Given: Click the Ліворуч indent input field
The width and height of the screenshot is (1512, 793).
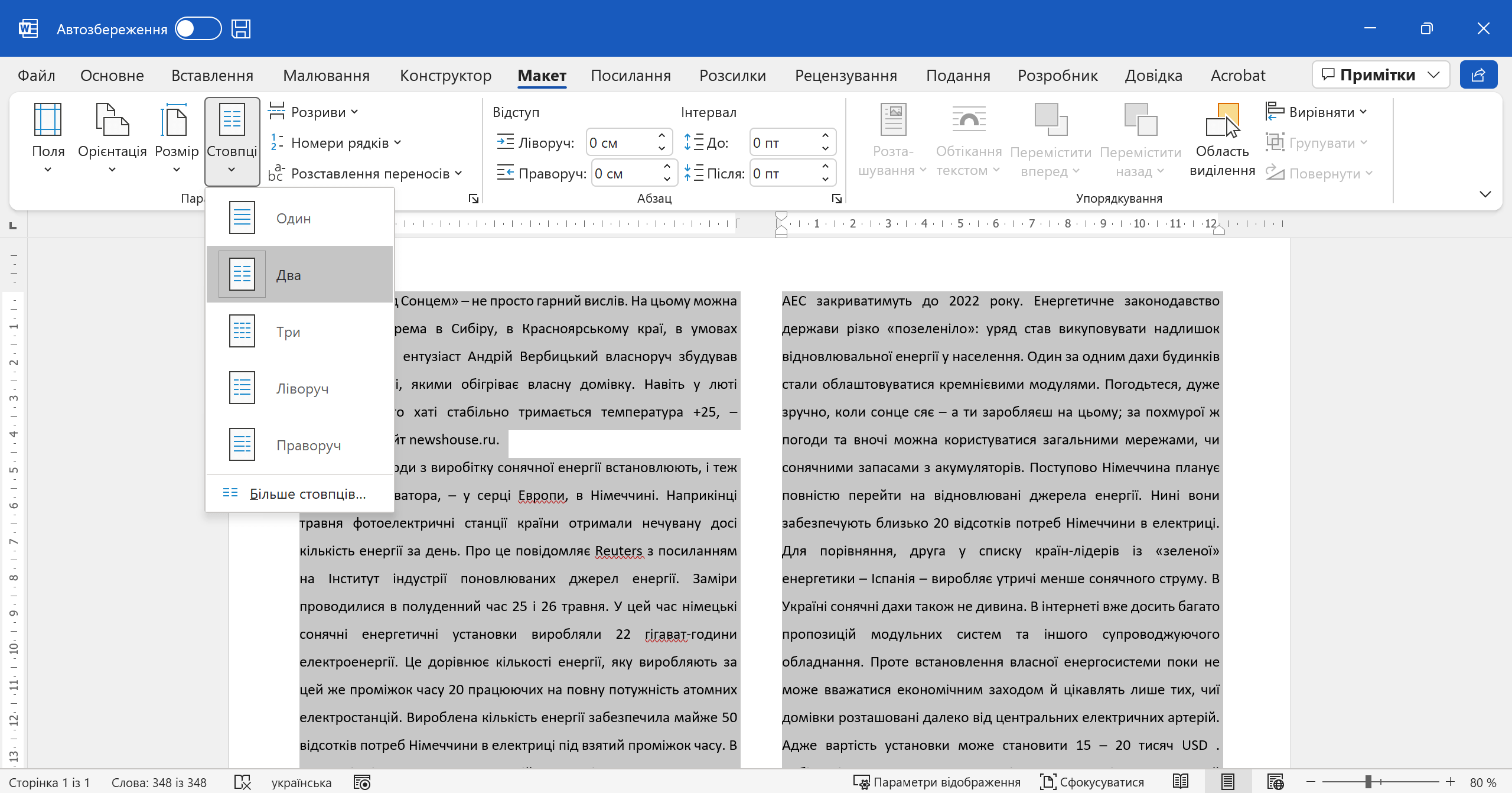Looking at the screenshot, I should [x=620, y=142].
